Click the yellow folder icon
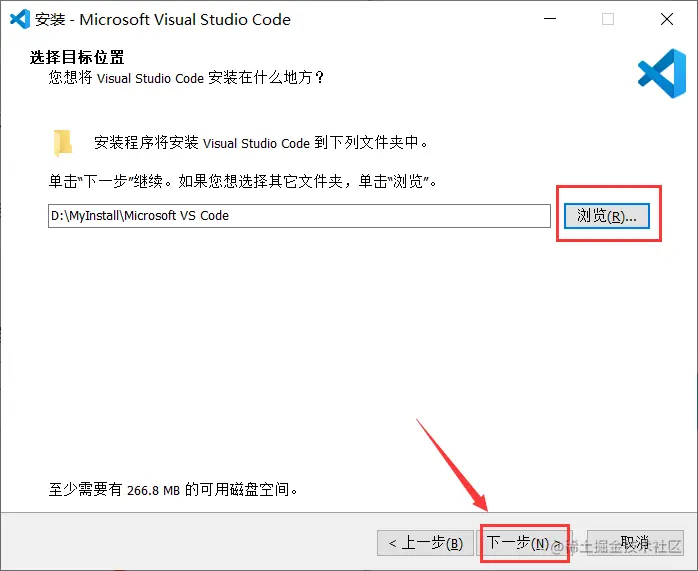 click(x=63, y=143)
